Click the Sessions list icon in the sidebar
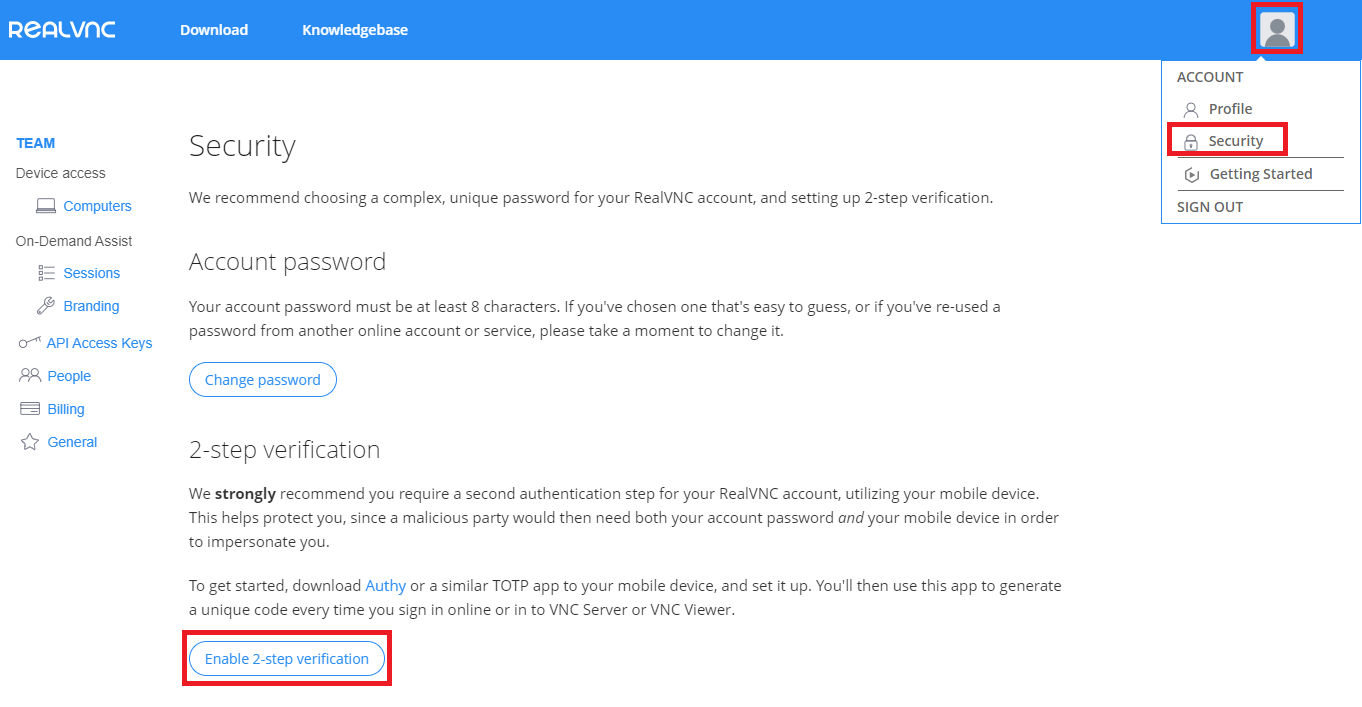1362x707 pixels. (46, 272)
